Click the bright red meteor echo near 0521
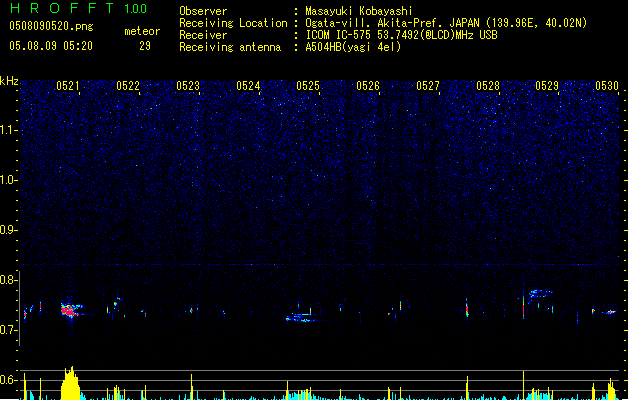 (x=71, y=311)
